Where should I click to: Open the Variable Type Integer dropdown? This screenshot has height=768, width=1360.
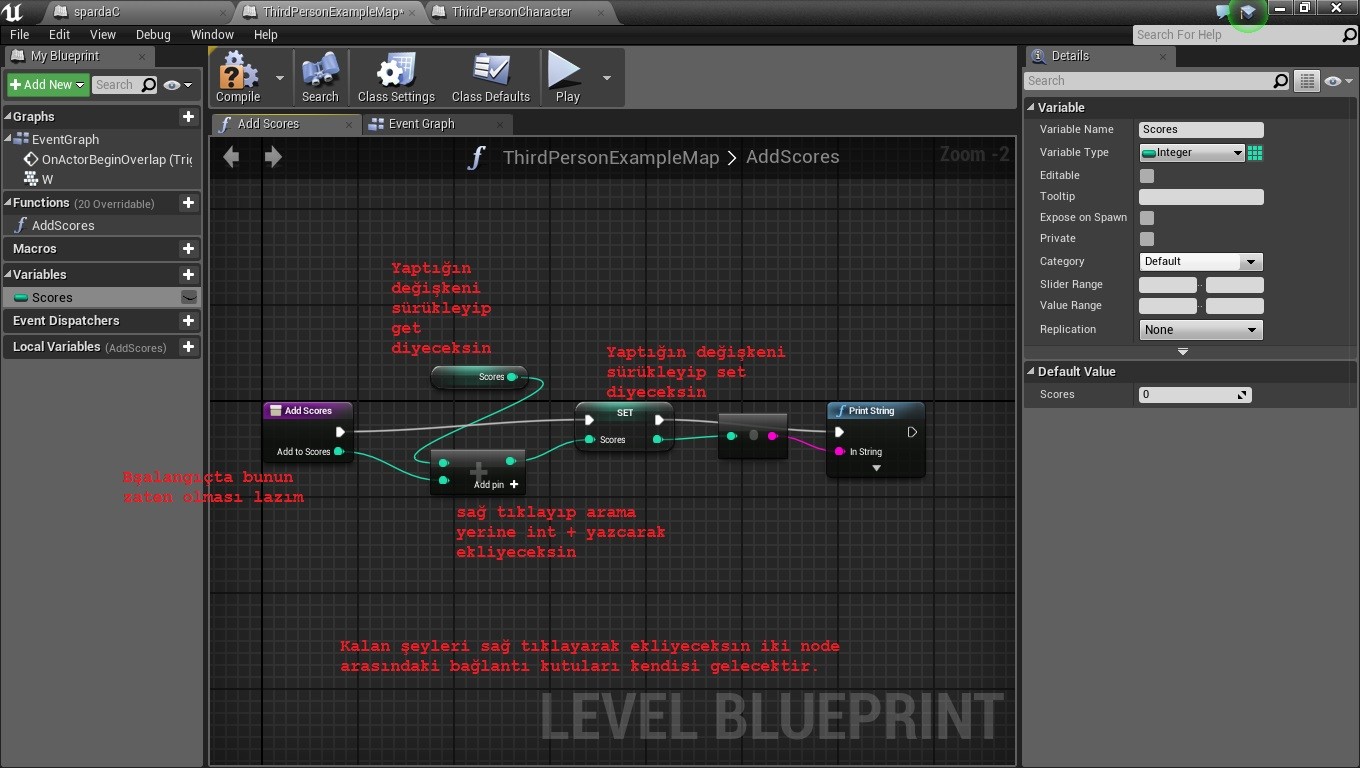pos(1192,153)
